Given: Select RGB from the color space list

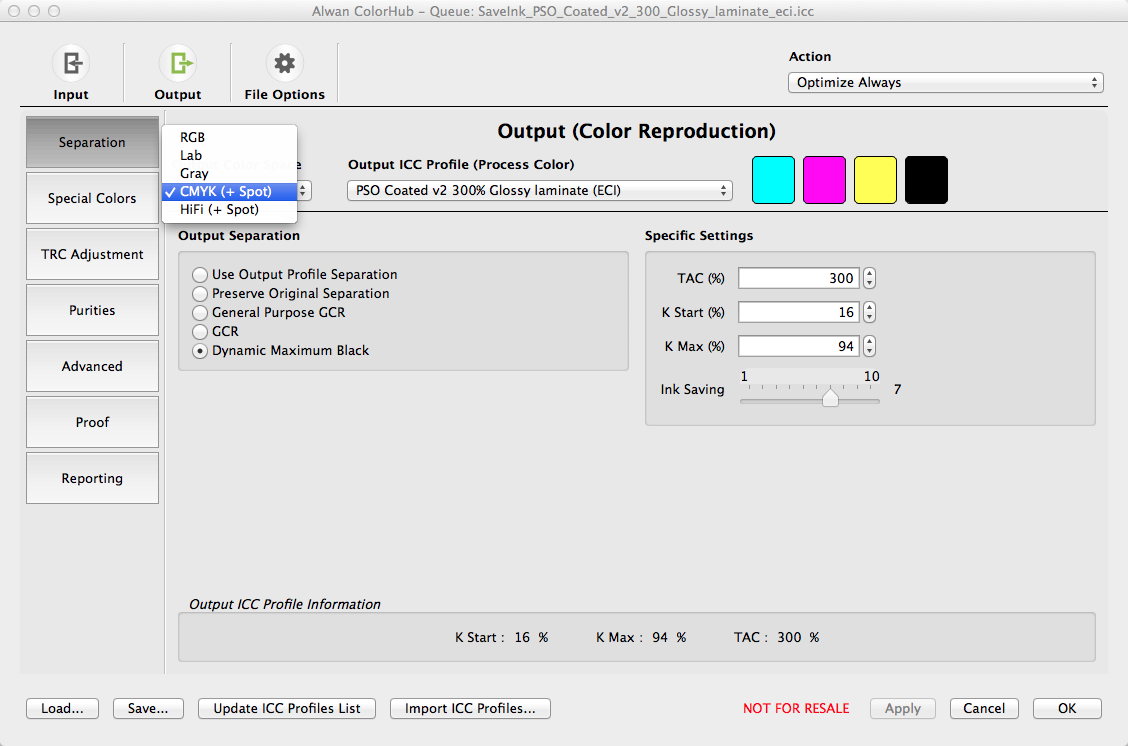Looking at the screenshot, I should (192, 137).
